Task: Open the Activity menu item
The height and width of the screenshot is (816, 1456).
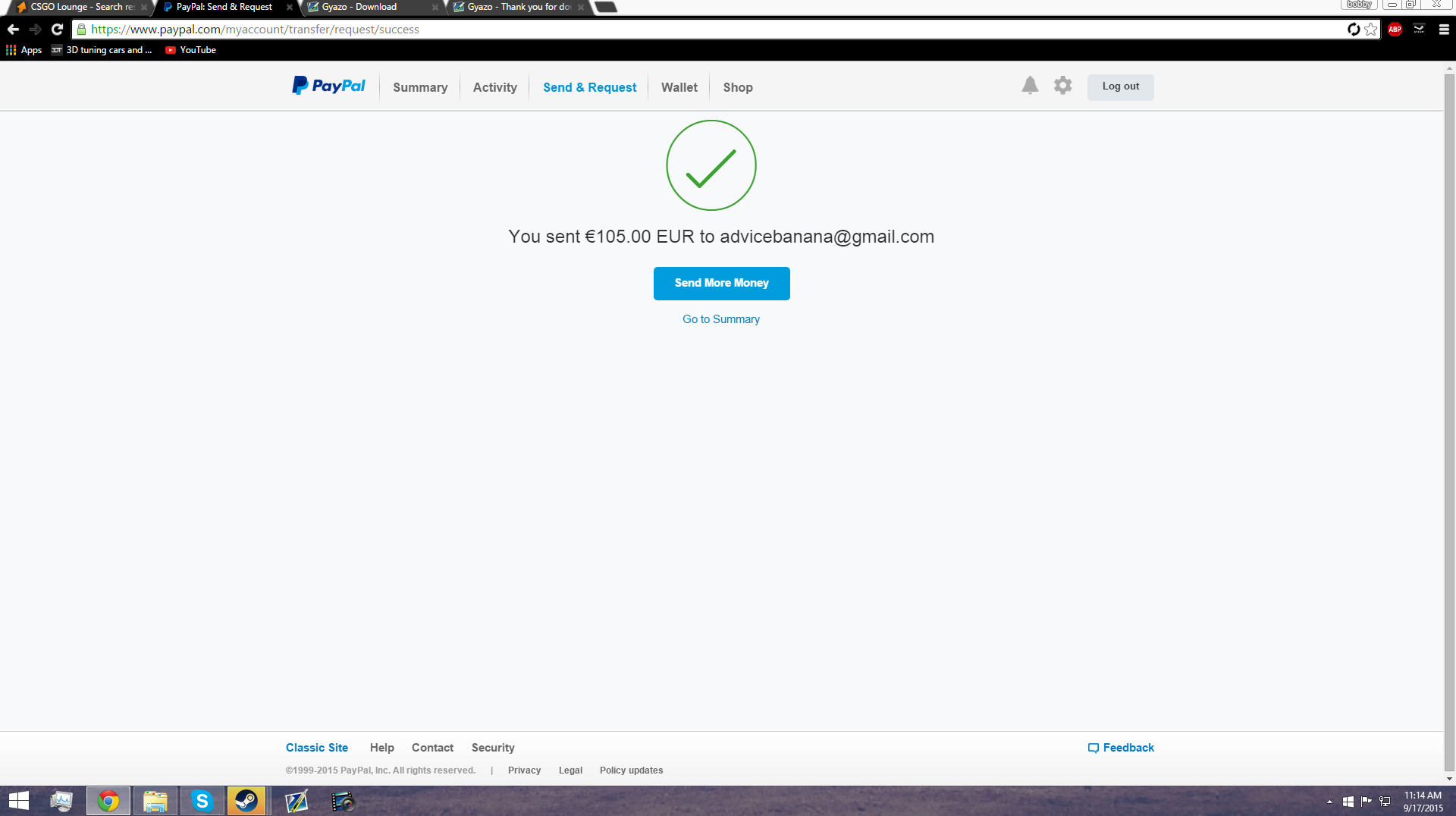Action: coord(494,87)
